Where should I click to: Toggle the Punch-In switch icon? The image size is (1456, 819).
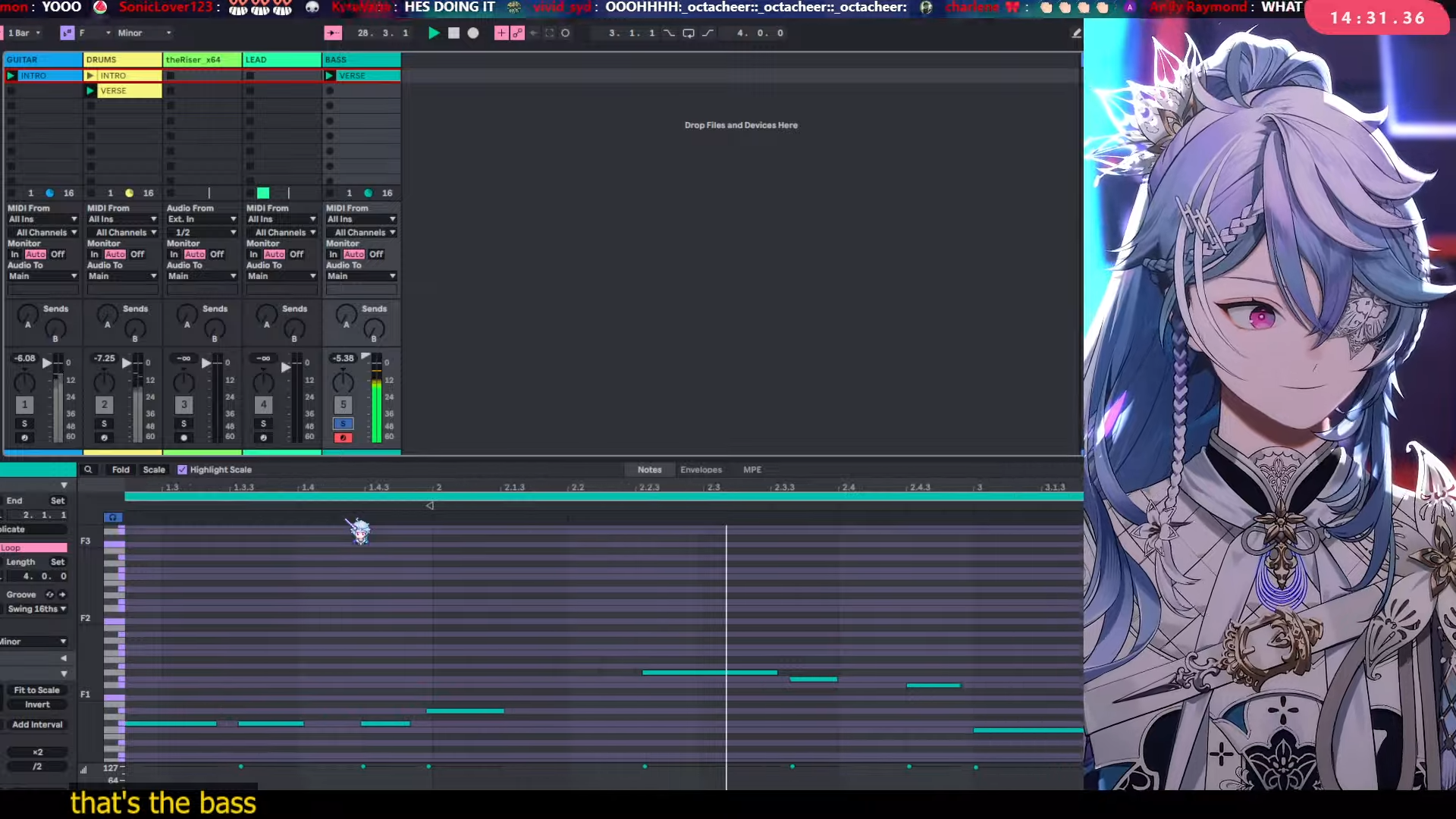point(669,33)
